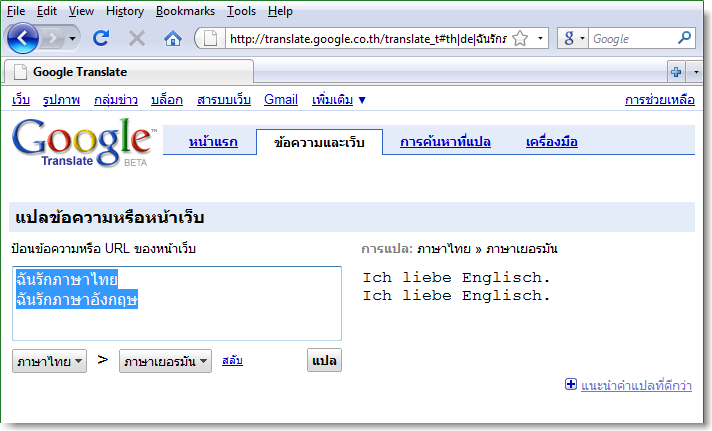Switch to the การค้นหาที่แปล tab
Viewport: 712px width, 431px height.
pyautogui.click(x=445, y=142)
